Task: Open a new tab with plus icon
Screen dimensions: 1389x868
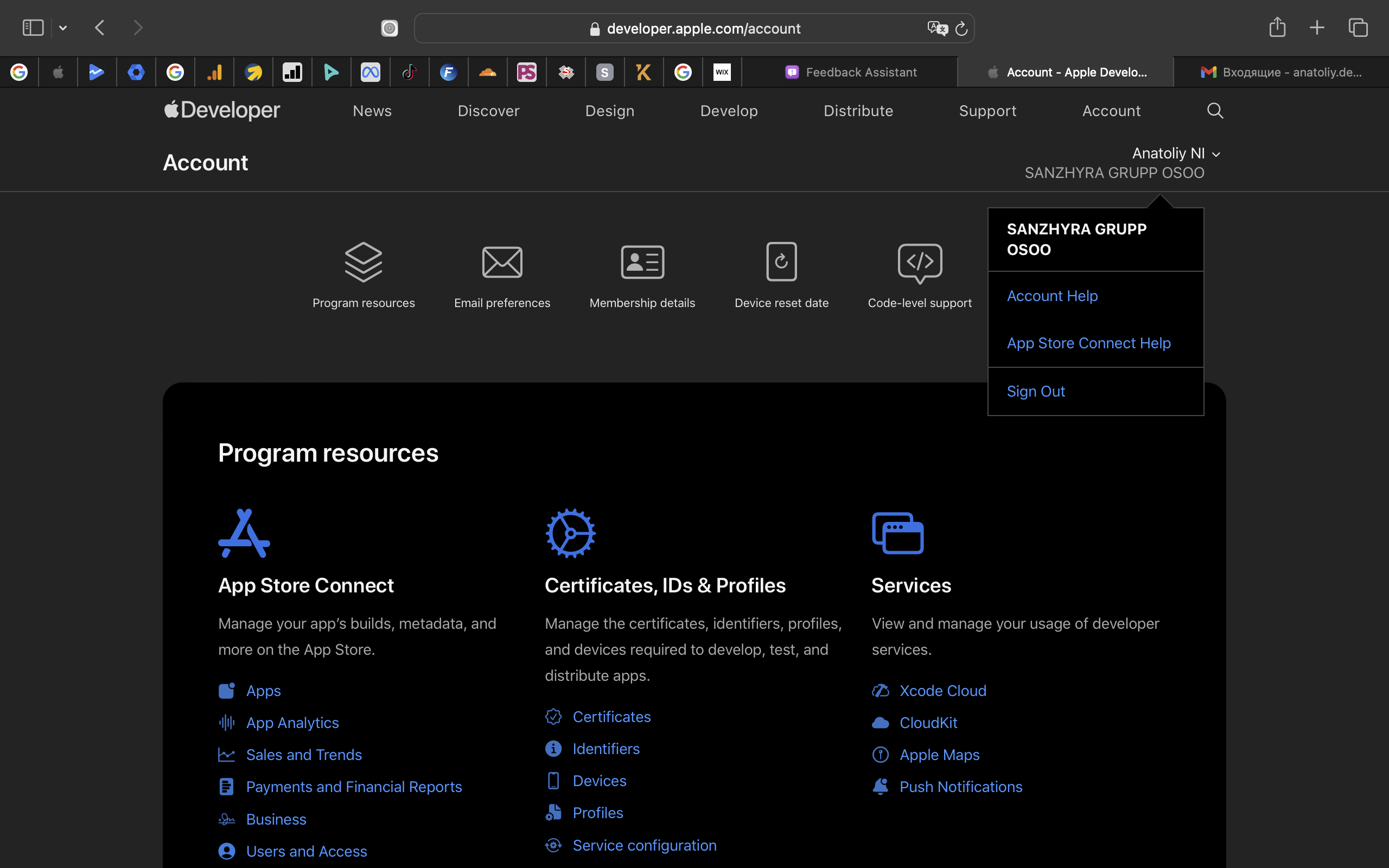Action: [1317, 28]
